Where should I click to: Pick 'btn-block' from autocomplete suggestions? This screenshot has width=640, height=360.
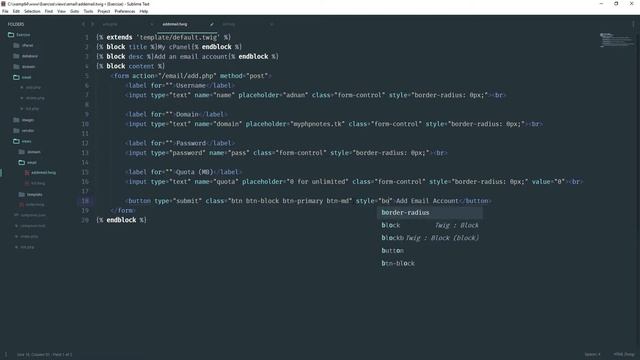tap(430, 263)
